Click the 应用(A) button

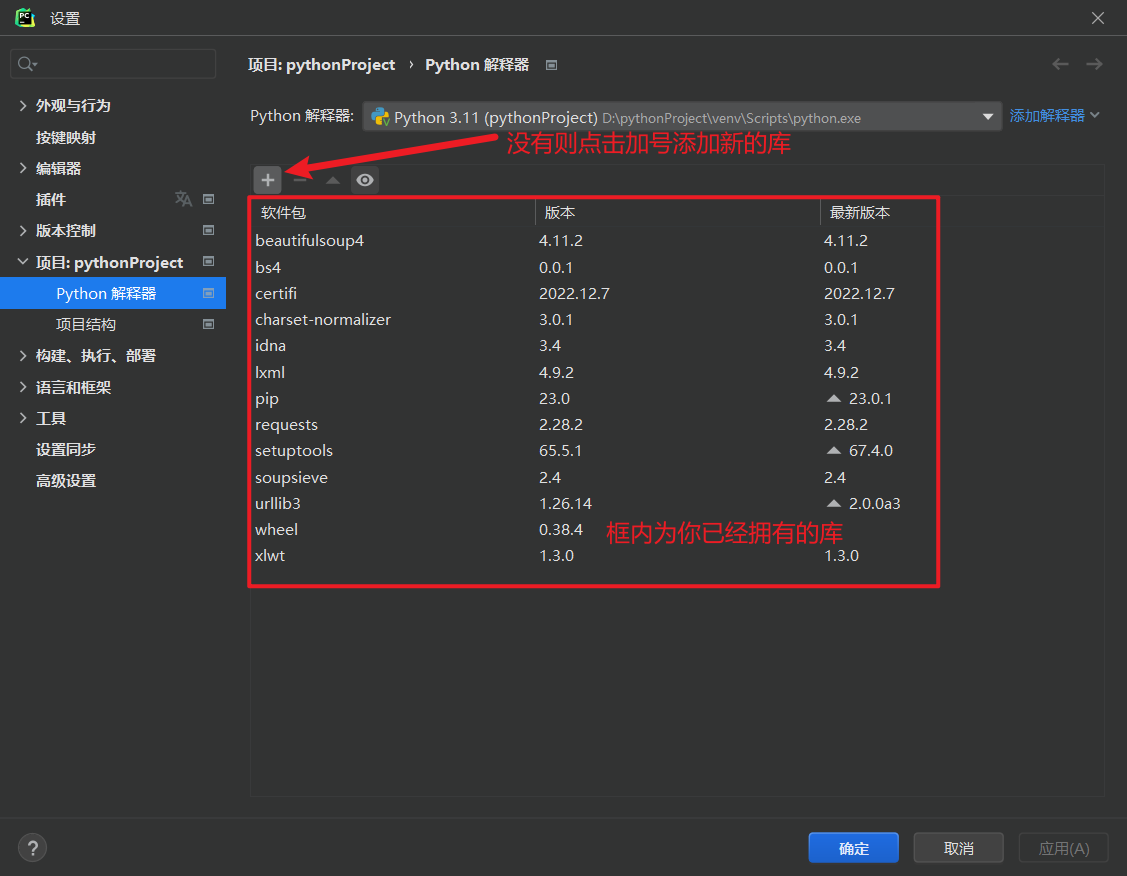point(1064,848)
